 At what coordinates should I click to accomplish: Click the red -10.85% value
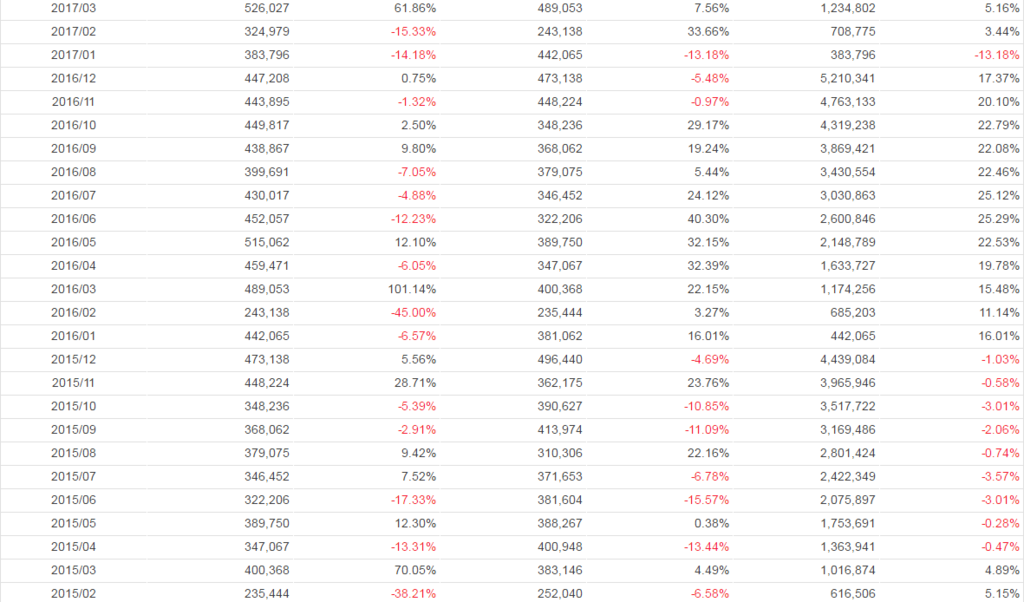[706, 405]
